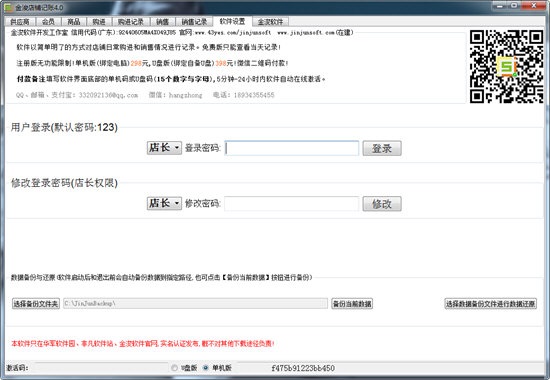Click 备份当前数据 button

(352, 304)
